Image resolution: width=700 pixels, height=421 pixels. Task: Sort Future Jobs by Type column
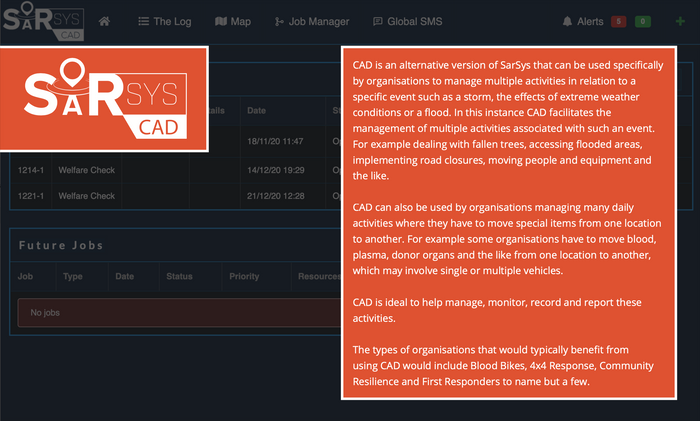tap(73, 276)
